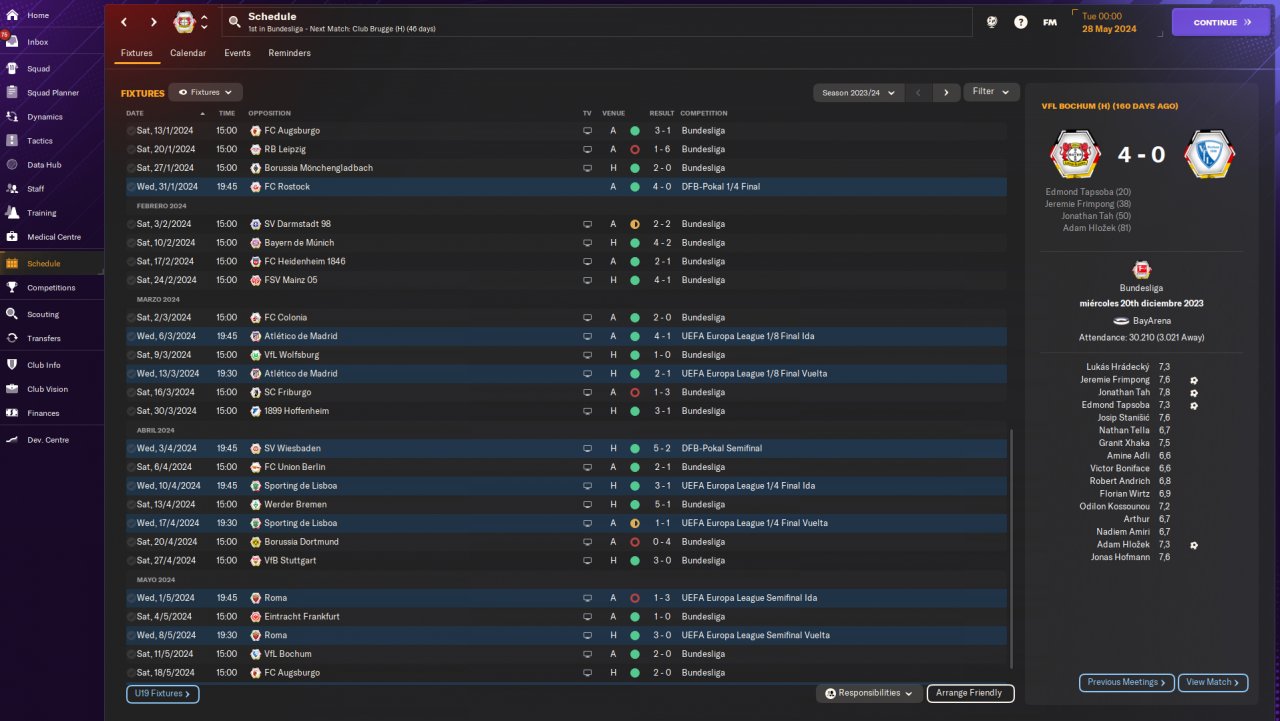The height and width of the screenshot is (721, 1280).
Task: Sort fixtures by the Date column header
Action: coord(135,113)
